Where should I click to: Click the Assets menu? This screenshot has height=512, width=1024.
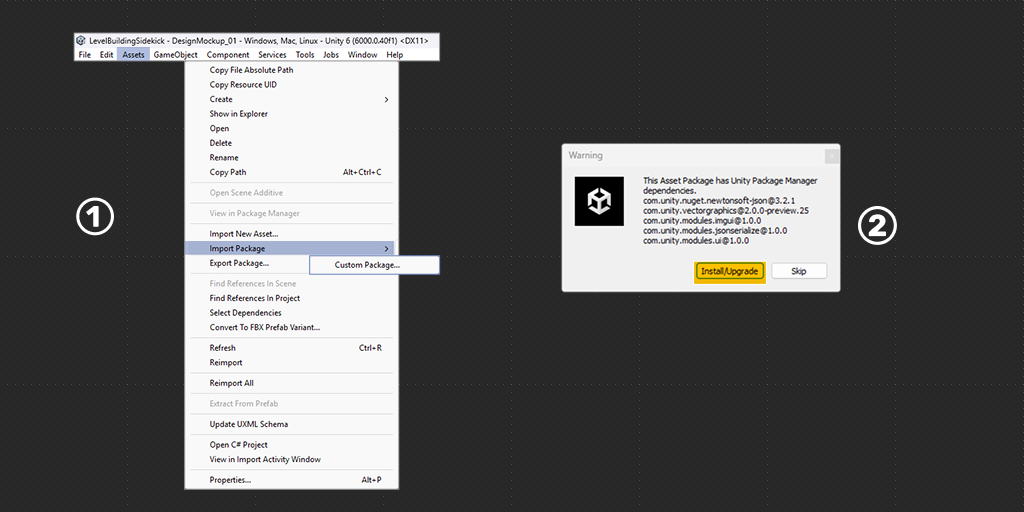point(133,55)
